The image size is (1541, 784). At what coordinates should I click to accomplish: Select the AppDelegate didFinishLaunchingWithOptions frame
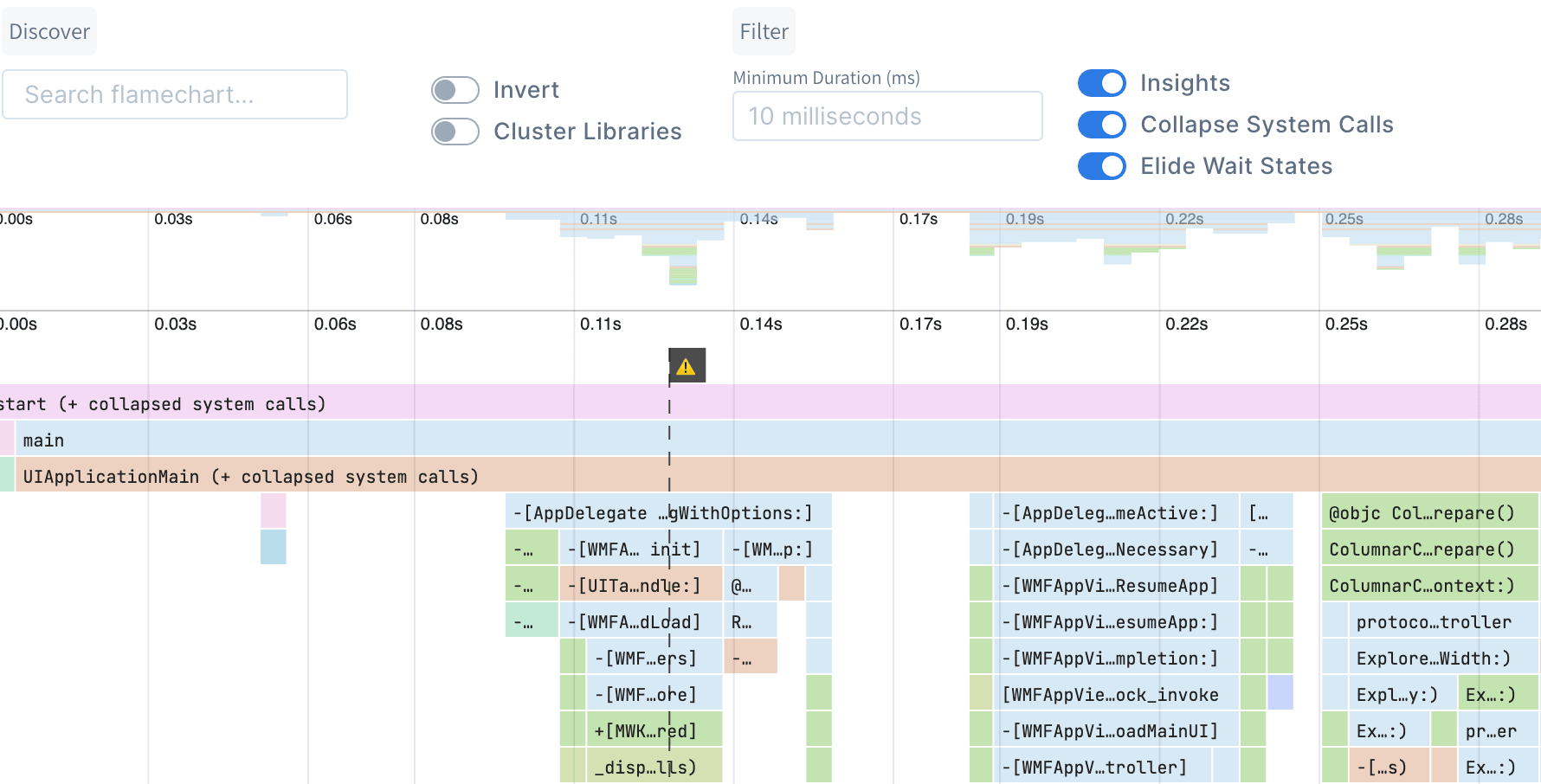point(661,512)
